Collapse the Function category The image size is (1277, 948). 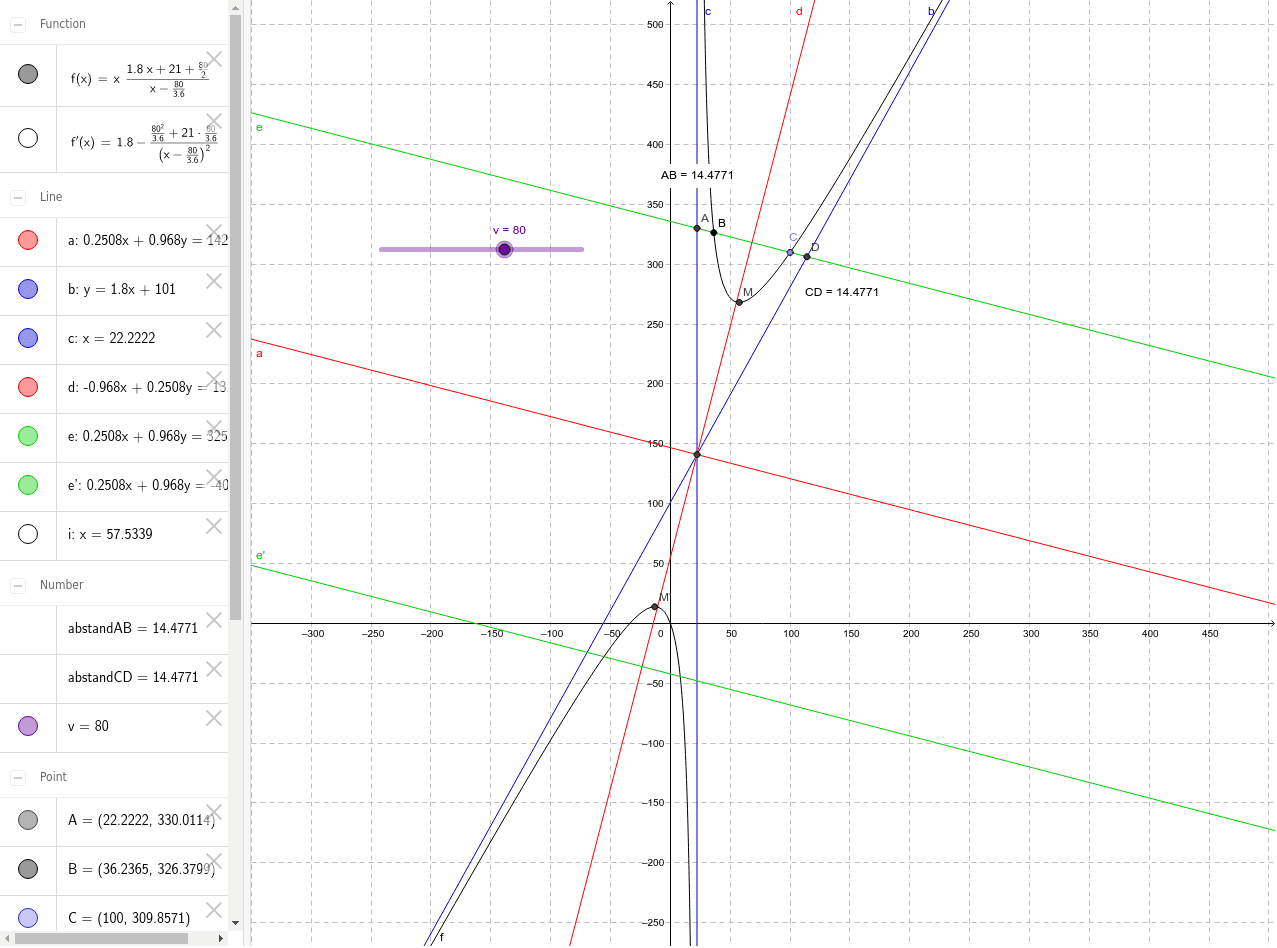[18, 24]
